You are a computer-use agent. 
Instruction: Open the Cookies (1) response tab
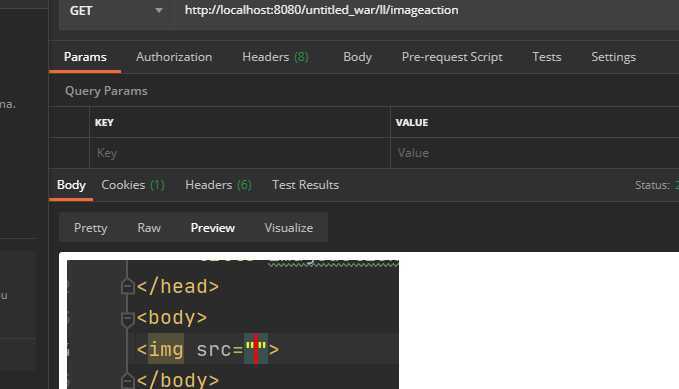[133, 185]
